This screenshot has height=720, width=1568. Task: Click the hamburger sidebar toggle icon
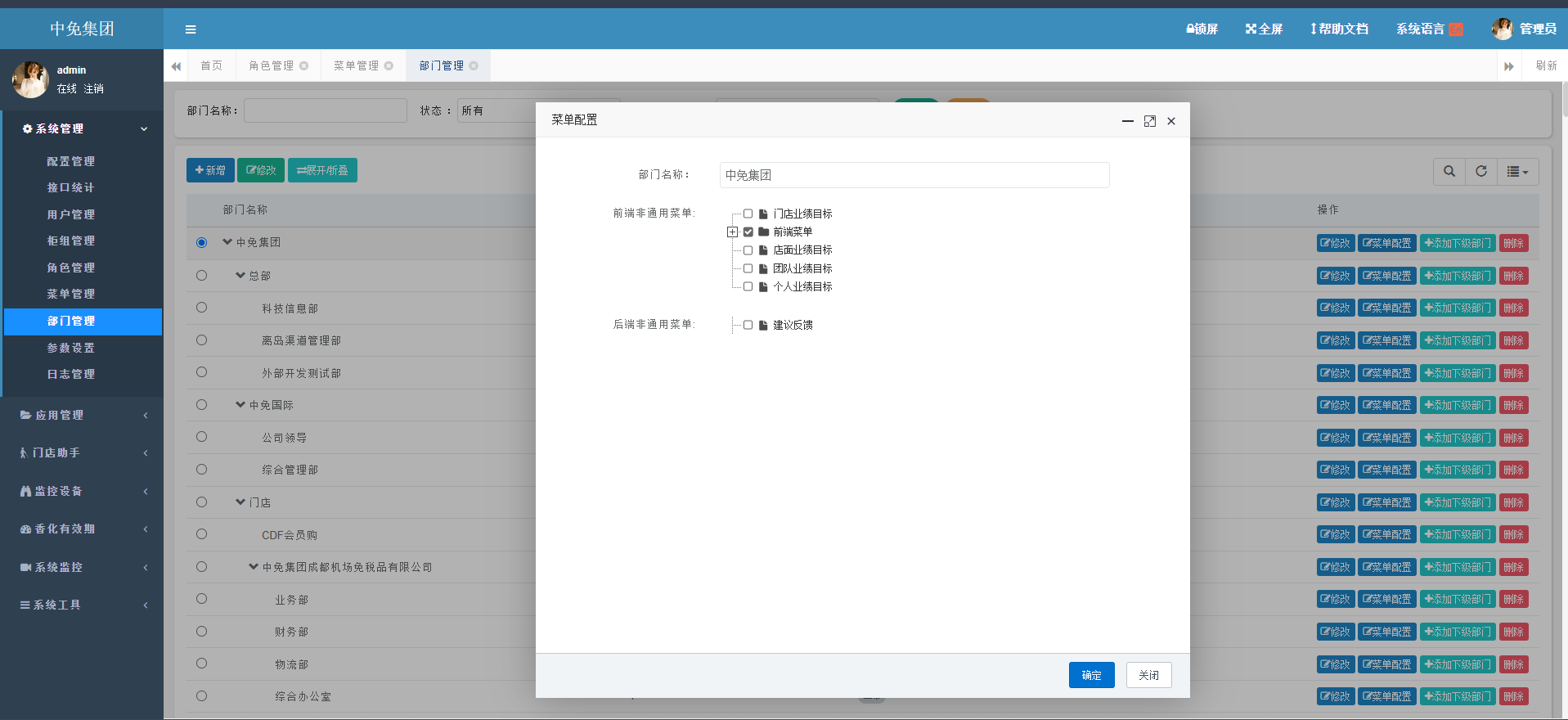coord(191,29)
